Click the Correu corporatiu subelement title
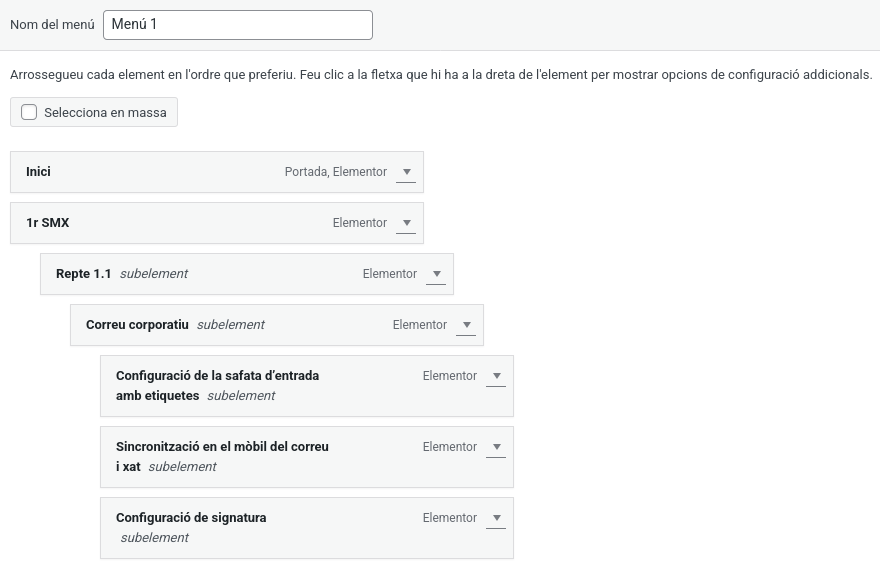The height and width of the screenshot is (561, 880). 137,325
